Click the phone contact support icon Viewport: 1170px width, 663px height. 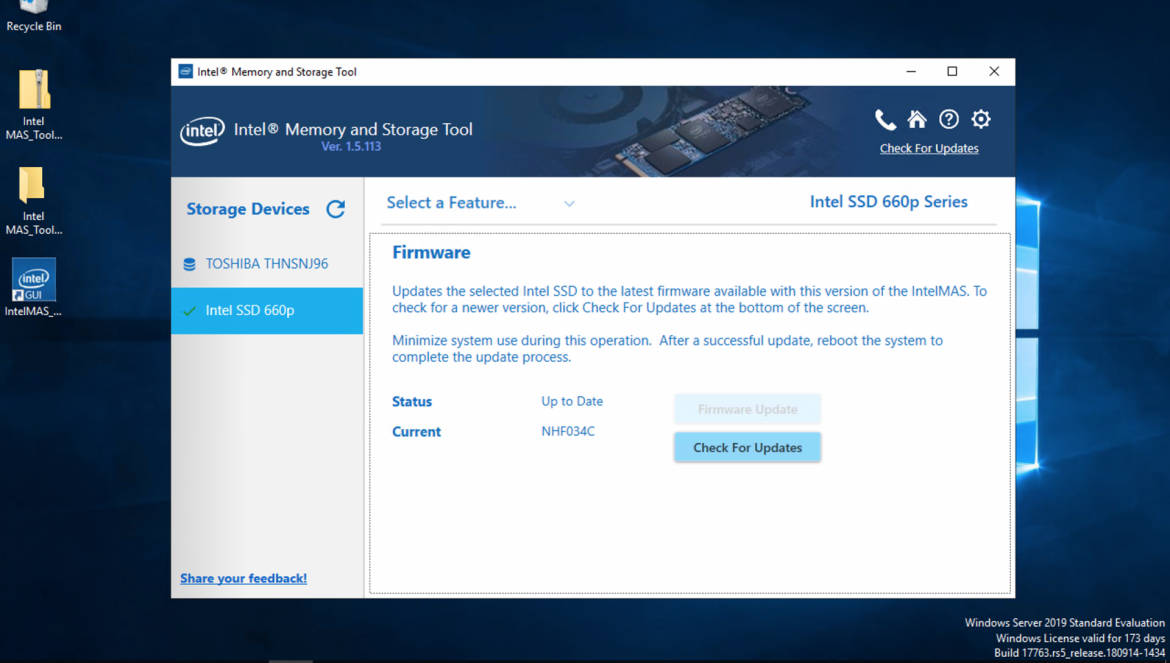[885, 119]
